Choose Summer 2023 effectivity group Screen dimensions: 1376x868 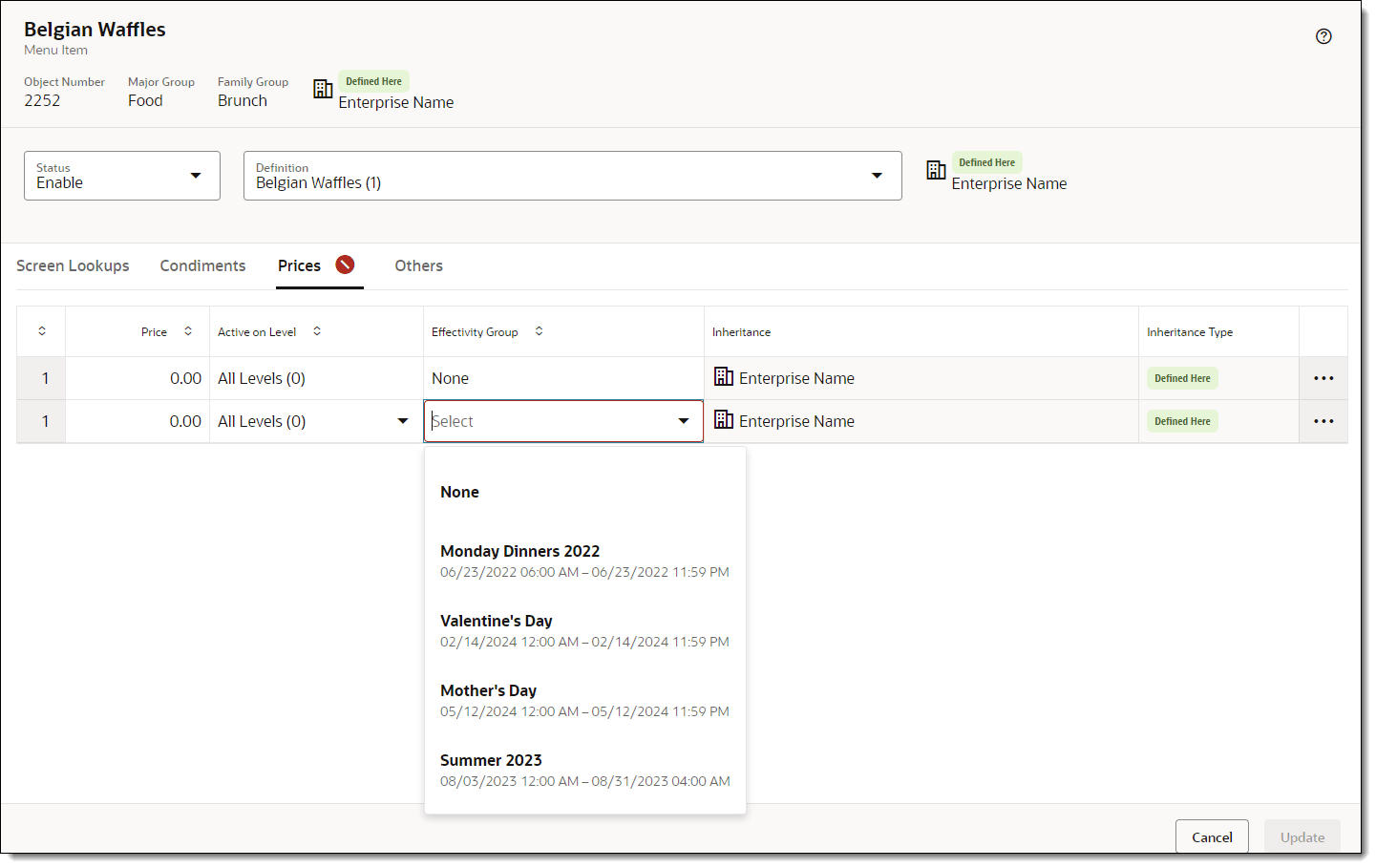585,770
